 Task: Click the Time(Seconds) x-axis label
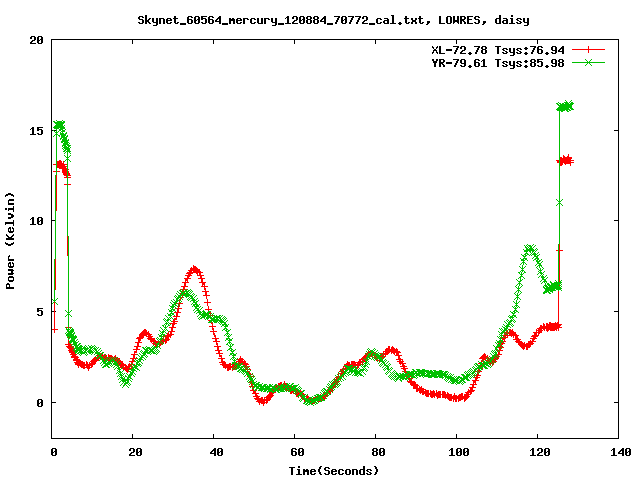coord(334,471)
